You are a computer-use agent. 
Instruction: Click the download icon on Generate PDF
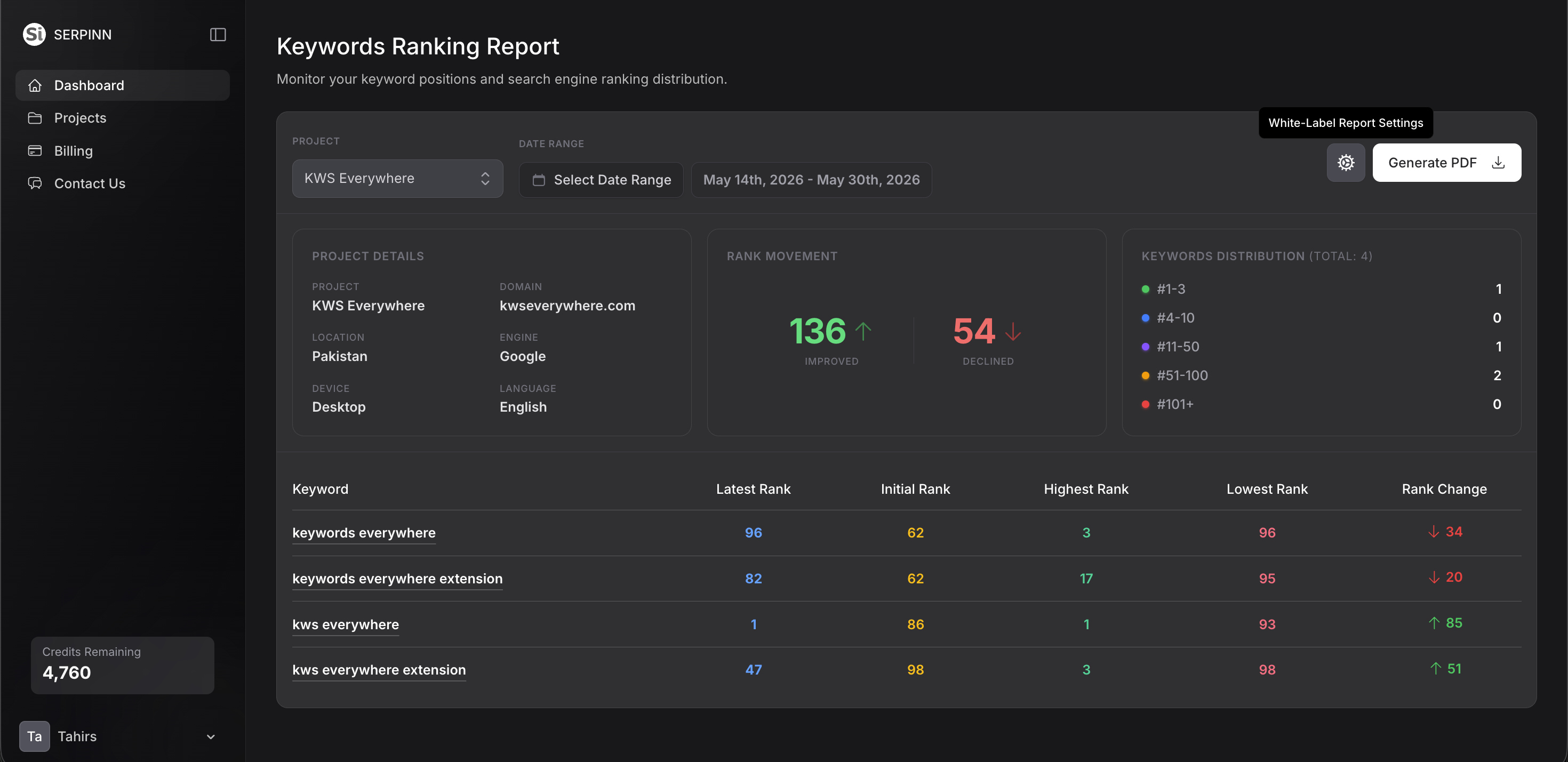pos(1499,163)
